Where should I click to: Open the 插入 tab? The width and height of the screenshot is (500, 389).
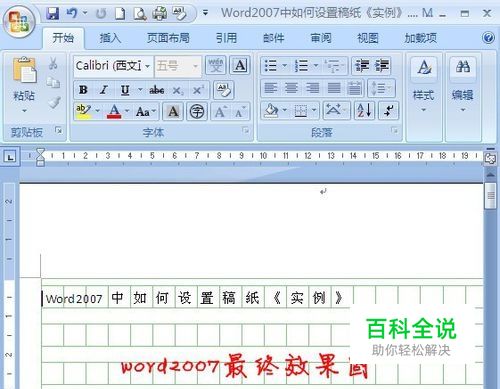110,38
